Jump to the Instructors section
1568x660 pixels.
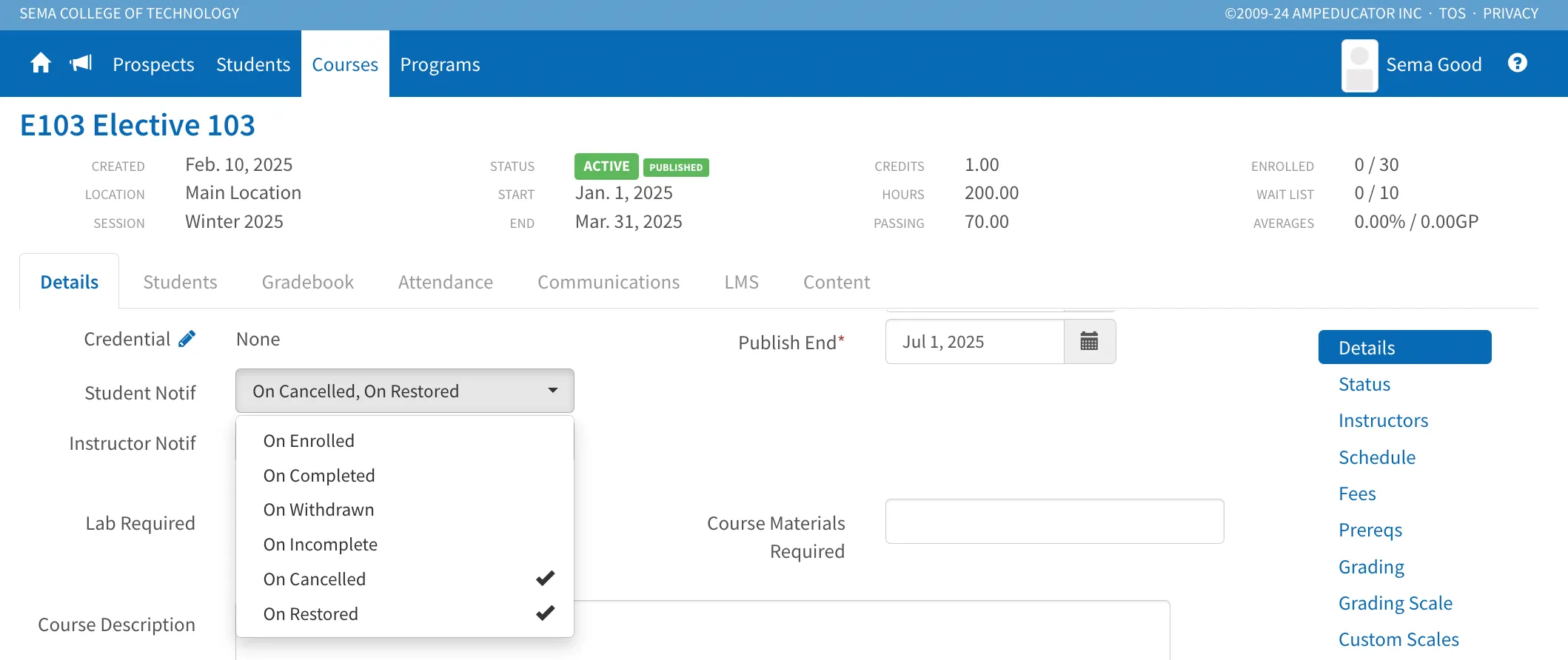1383,420
